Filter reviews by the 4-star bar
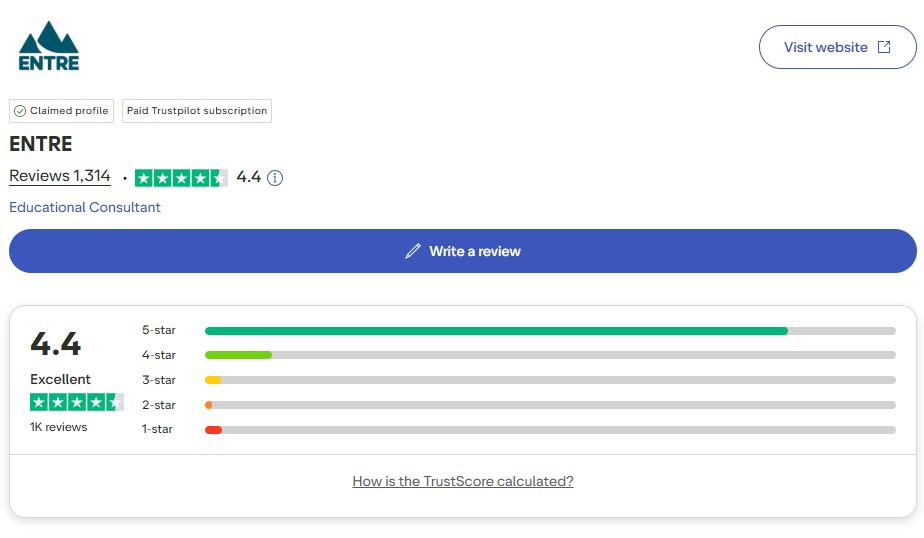The image size is (924, 538). (x=550, y=355)
